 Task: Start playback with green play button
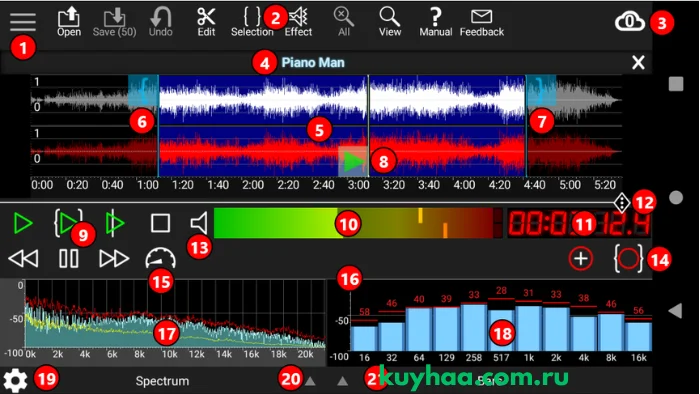[23, 223]
